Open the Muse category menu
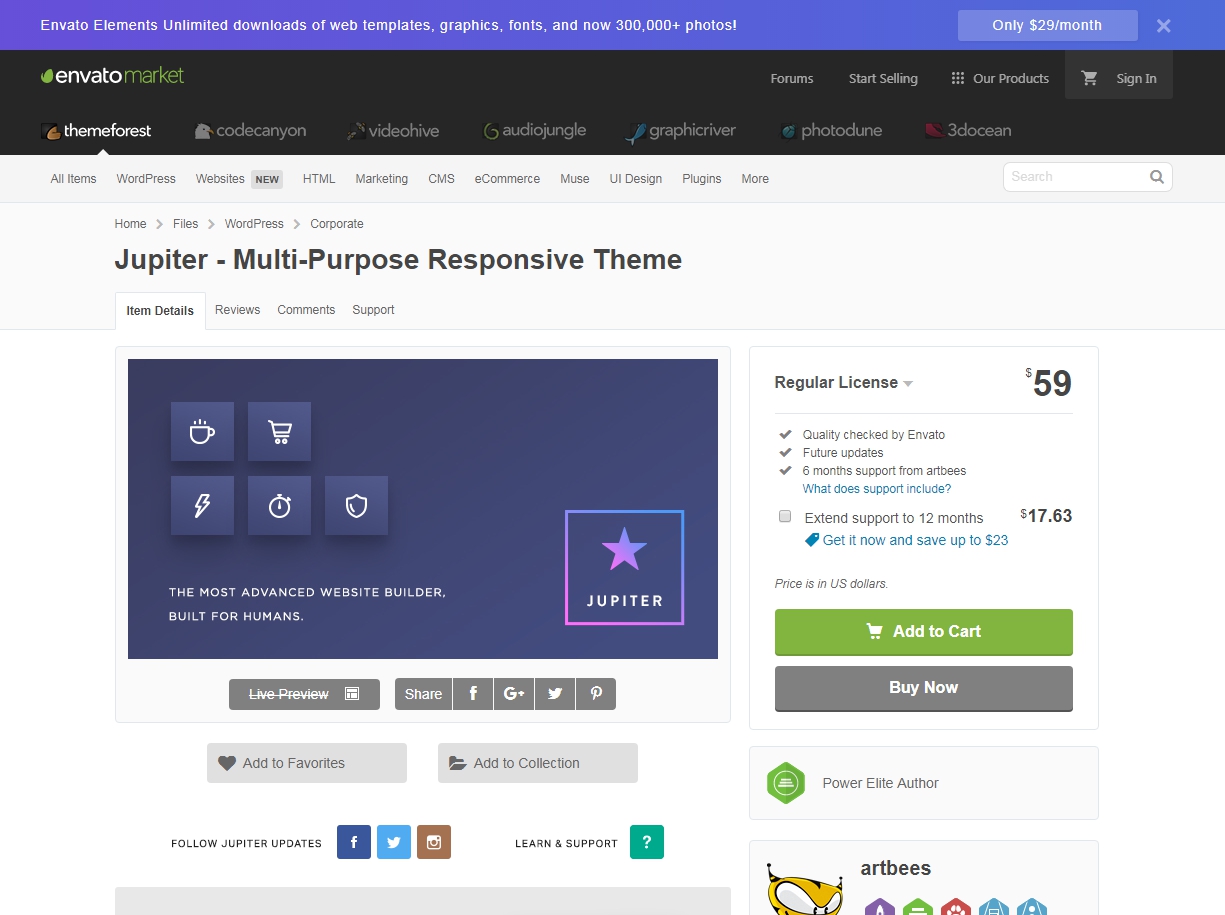 (x=575, y=179)
